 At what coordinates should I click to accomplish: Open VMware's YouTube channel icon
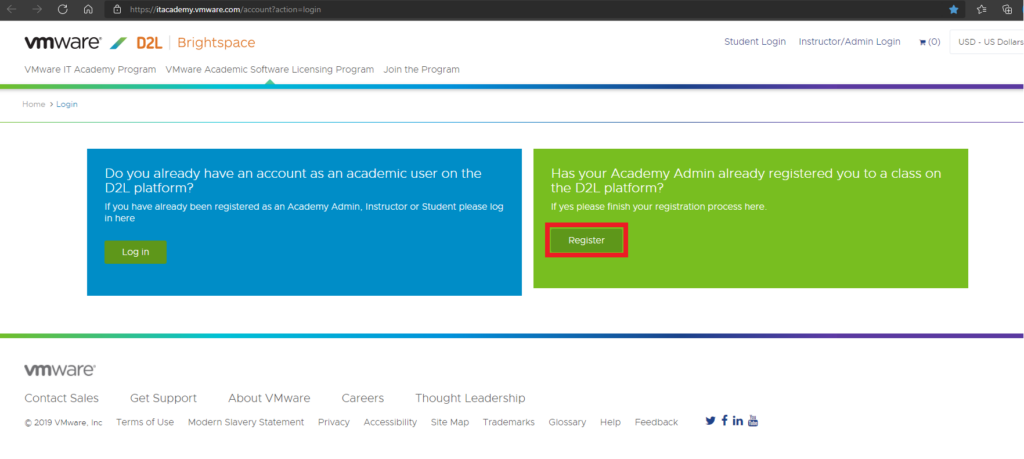point(753,420)
